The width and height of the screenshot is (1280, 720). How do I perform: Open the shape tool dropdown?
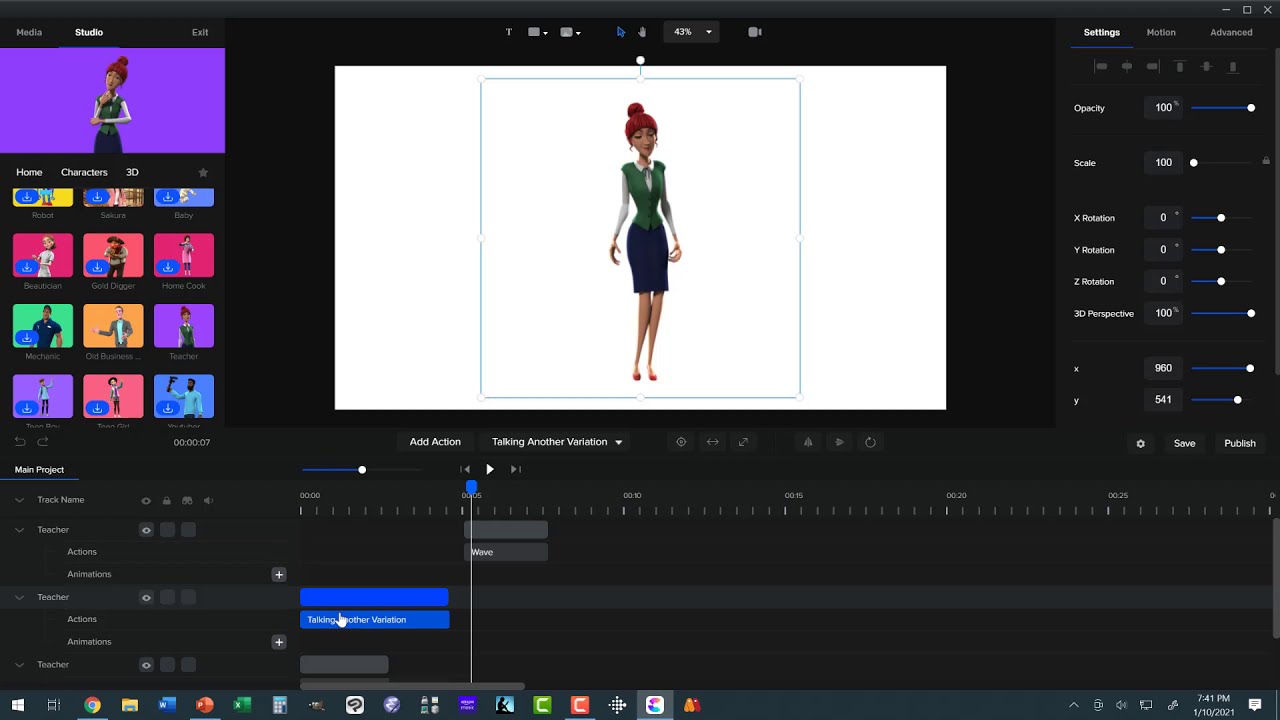click(538, 32)
